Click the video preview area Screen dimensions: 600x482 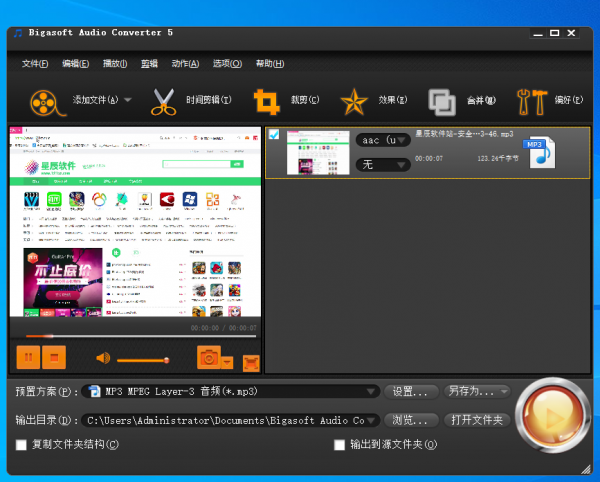[x=135, y=222]
